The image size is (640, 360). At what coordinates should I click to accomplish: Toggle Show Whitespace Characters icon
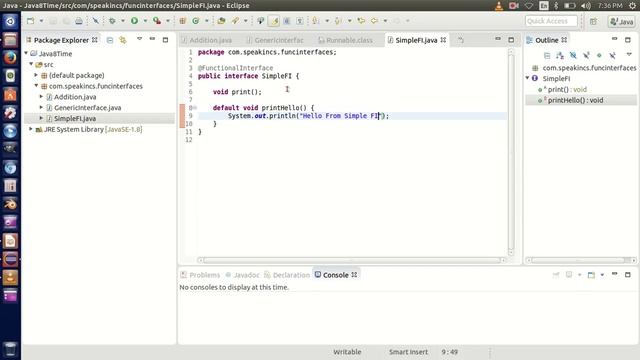[x=300, y=21]
